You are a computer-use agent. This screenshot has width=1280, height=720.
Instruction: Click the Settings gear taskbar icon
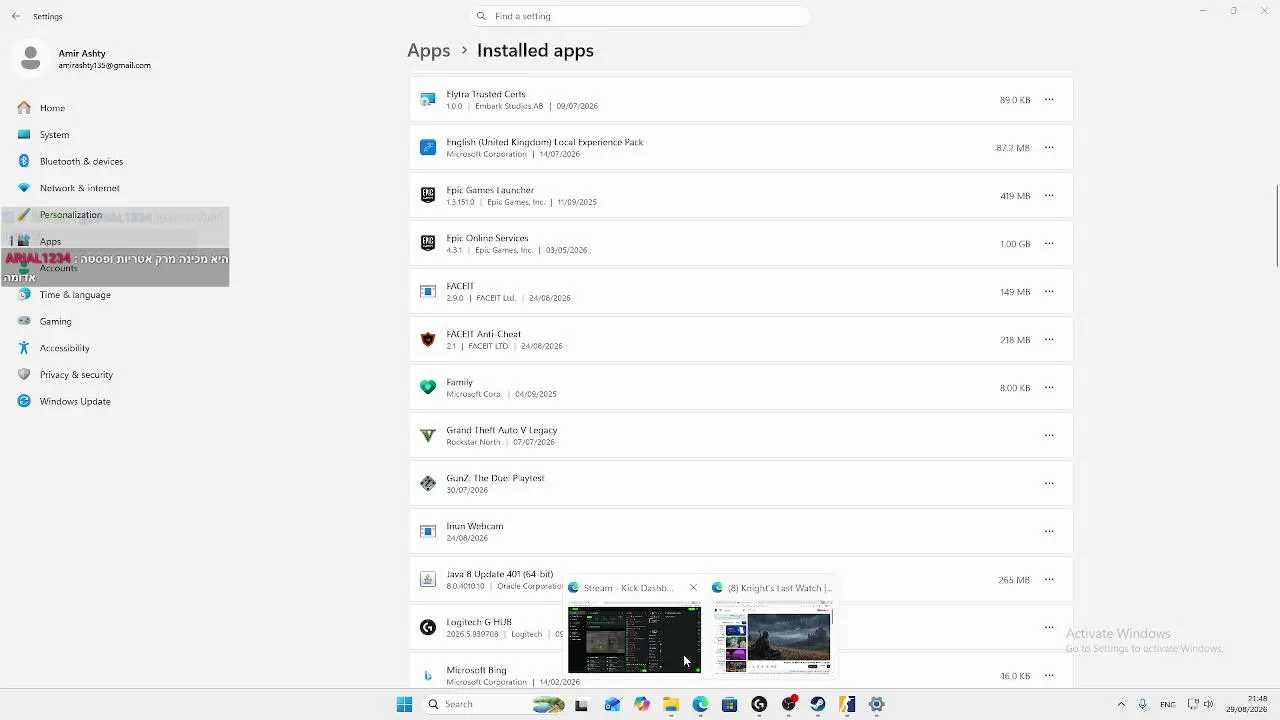click(877, 704)
